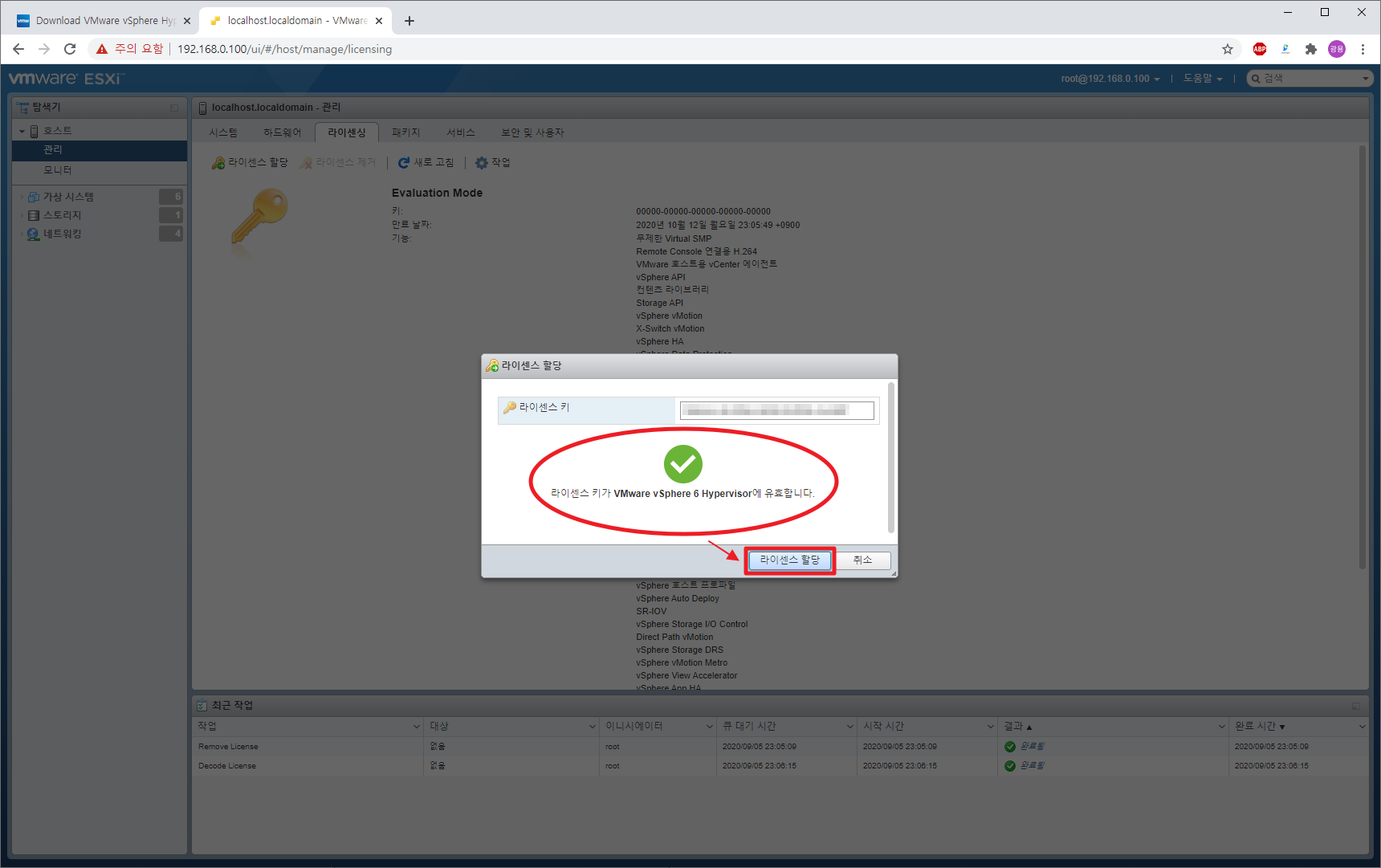Minimize the 탐색기 navigator panel
1381x868 pixels.
coord(174,108)
